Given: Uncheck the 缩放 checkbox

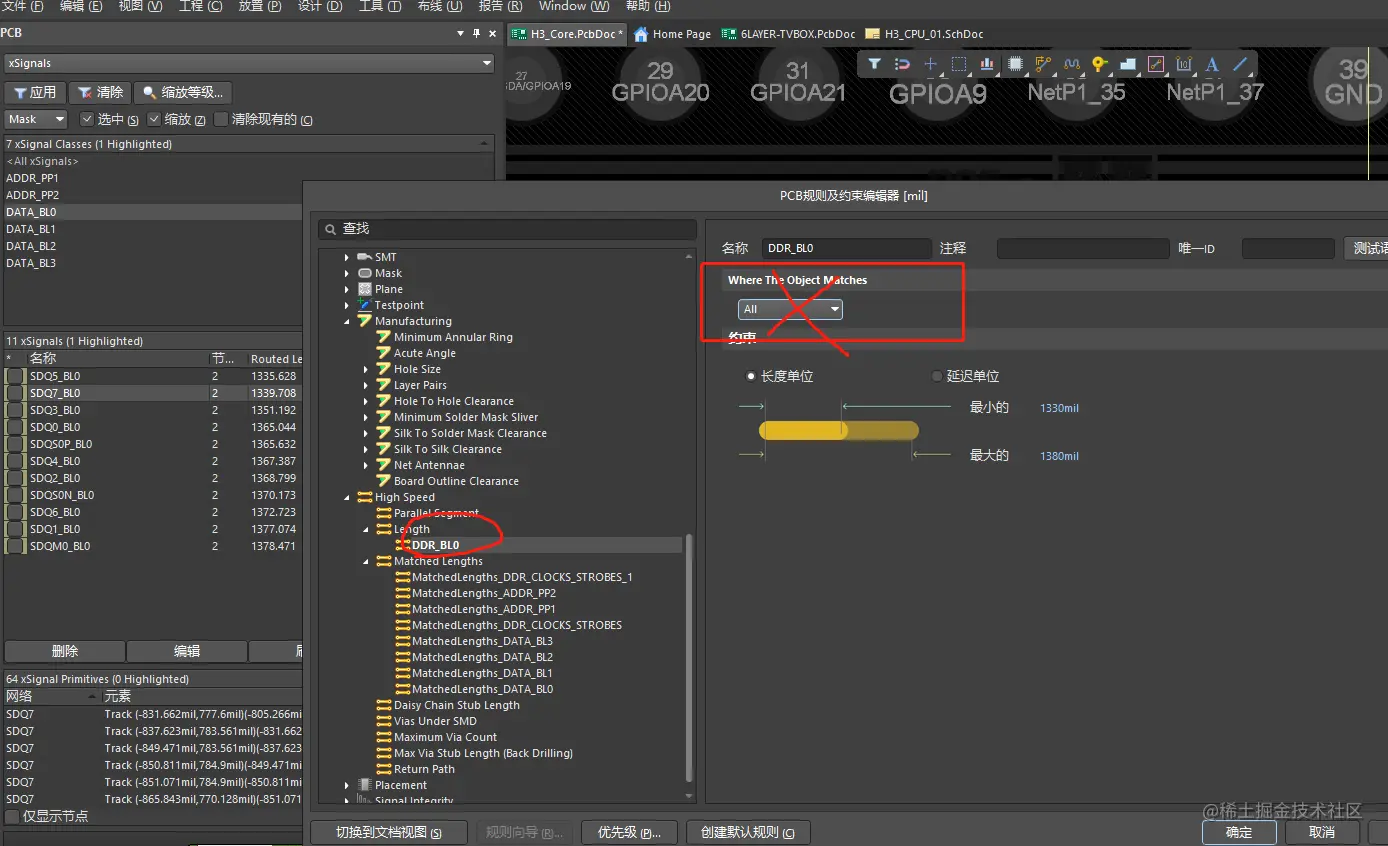Looking at the screenshot, I should coord(154,120).
